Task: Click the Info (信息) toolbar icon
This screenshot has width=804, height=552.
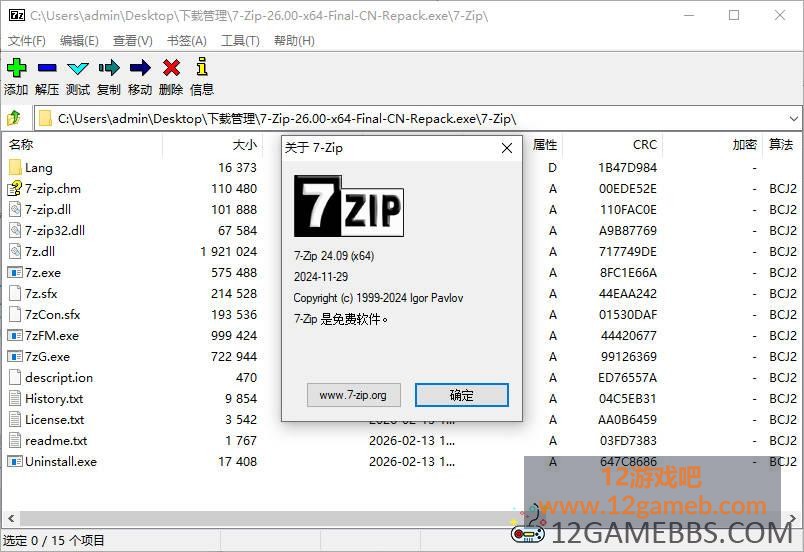Action: click(202, 67)
